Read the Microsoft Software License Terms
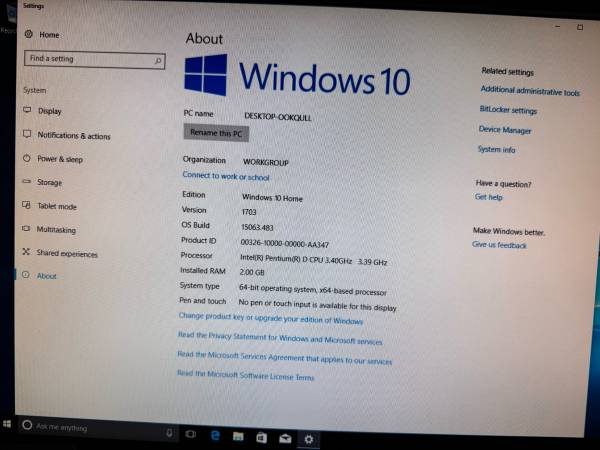The height and width of the screenshot is (450, 600). coord(245,377)
